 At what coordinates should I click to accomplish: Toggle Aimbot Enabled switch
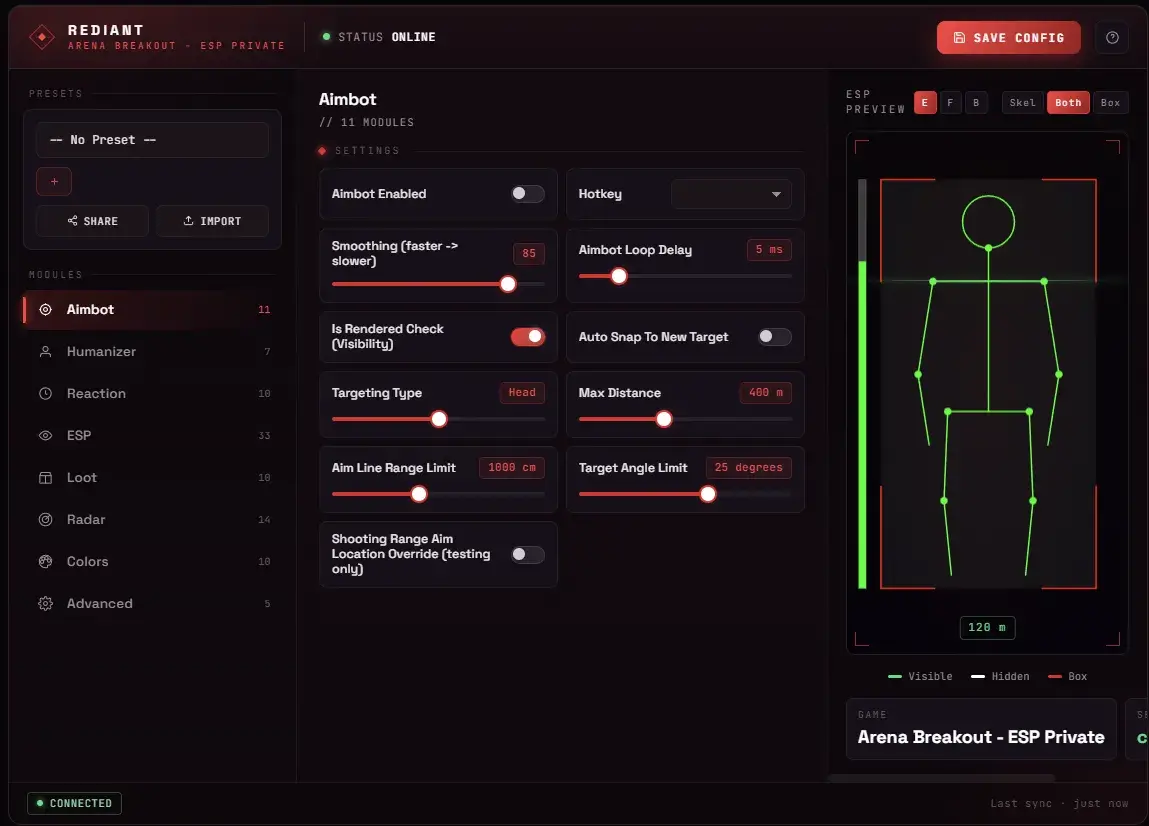coord(528,193)
